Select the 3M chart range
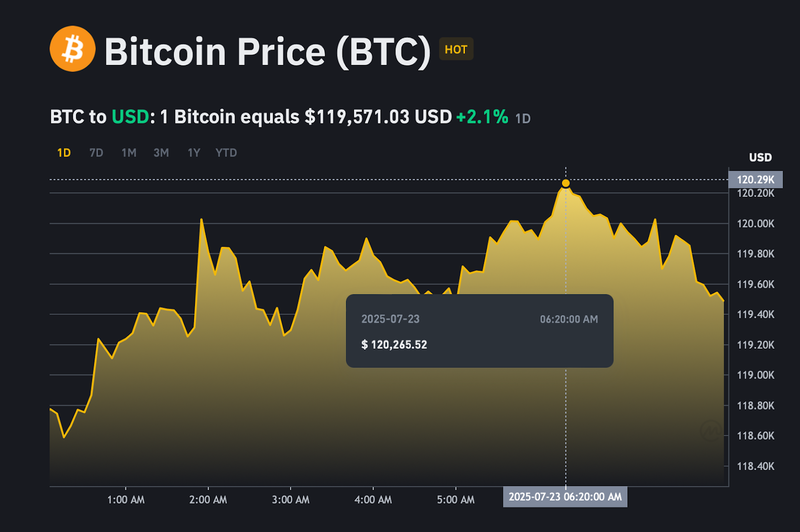Viewport: 800px width, 532px height. pyautogui.click(x=161, y=153)
